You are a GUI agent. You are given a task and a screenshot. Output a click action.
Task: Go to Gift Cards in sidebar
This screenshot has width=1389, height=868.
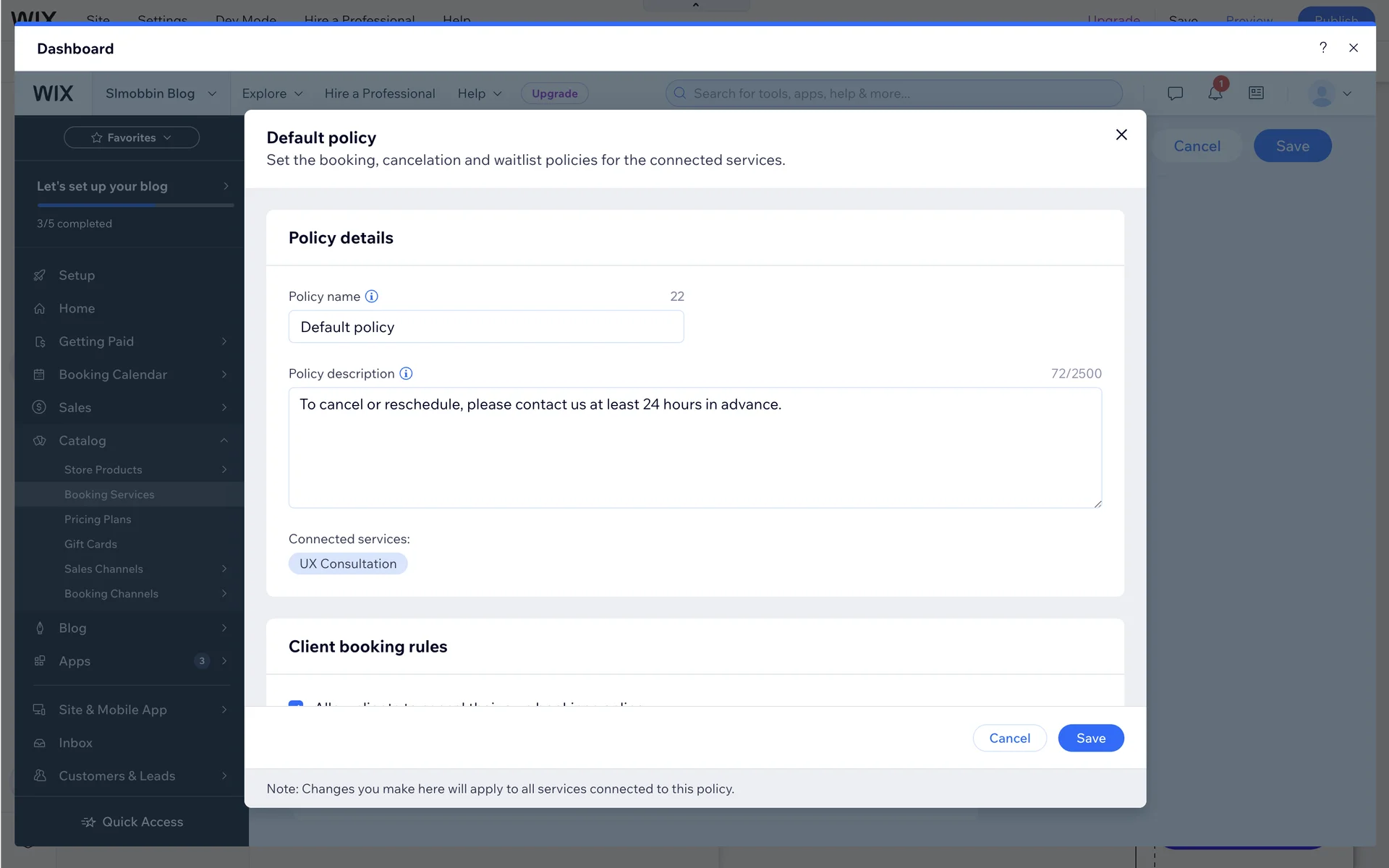coord(90,544)
